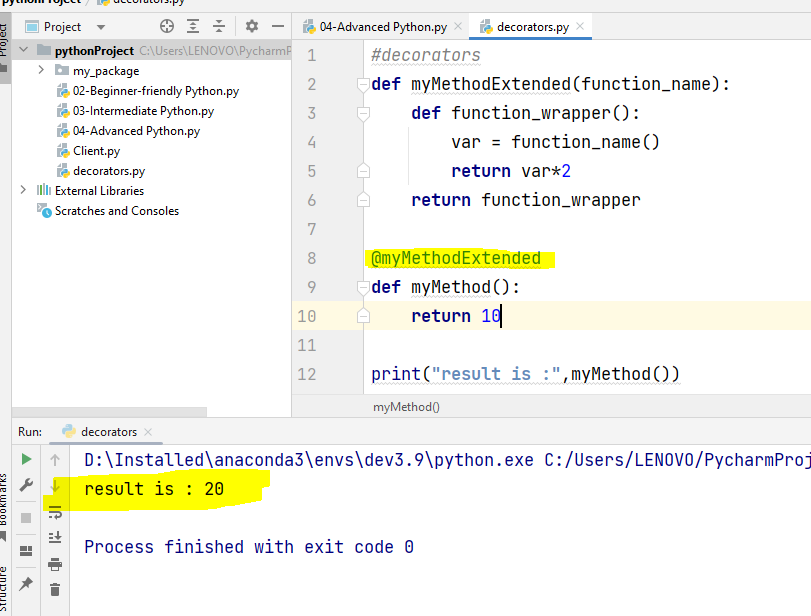
Task: Click the locate/select opened file target icon
Action: pos(167,26)
